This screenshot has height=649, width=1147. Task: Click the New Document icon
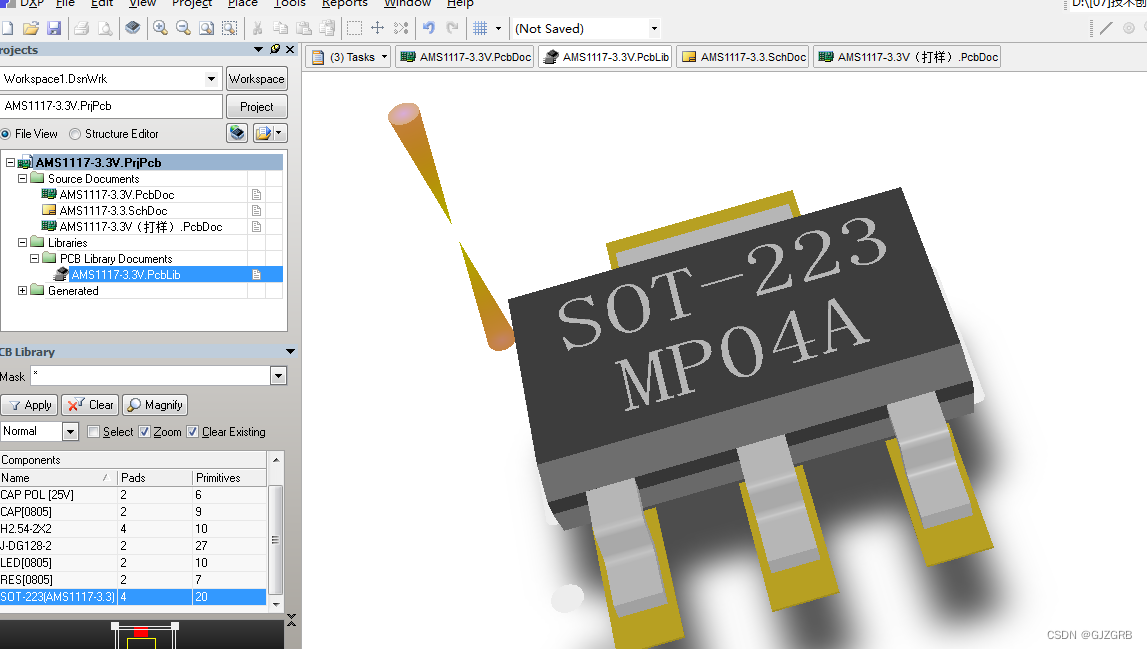click(x=8, y=28)
